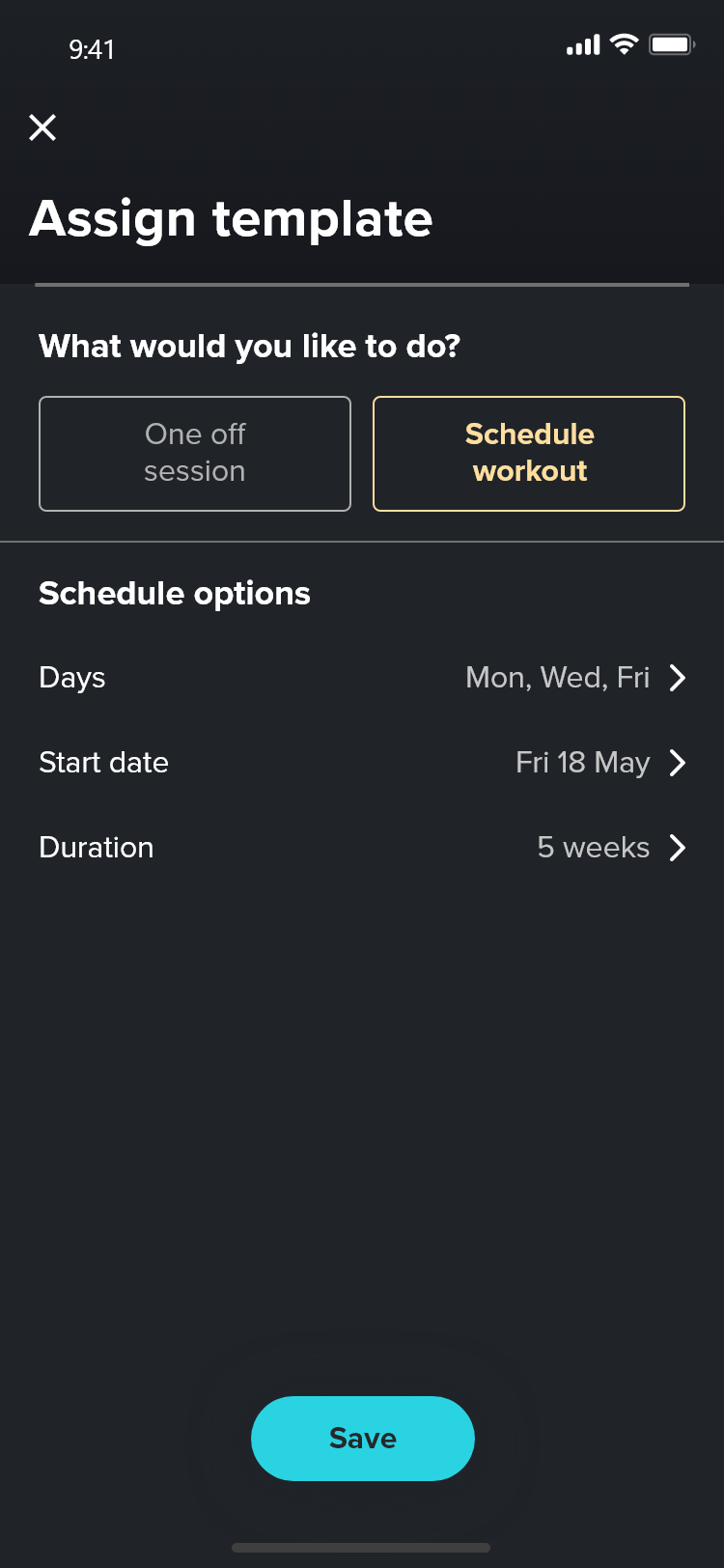Viewport: 724px width, 1568px height.
Task: Close the Assign template screen
Action: coord(42,127)
